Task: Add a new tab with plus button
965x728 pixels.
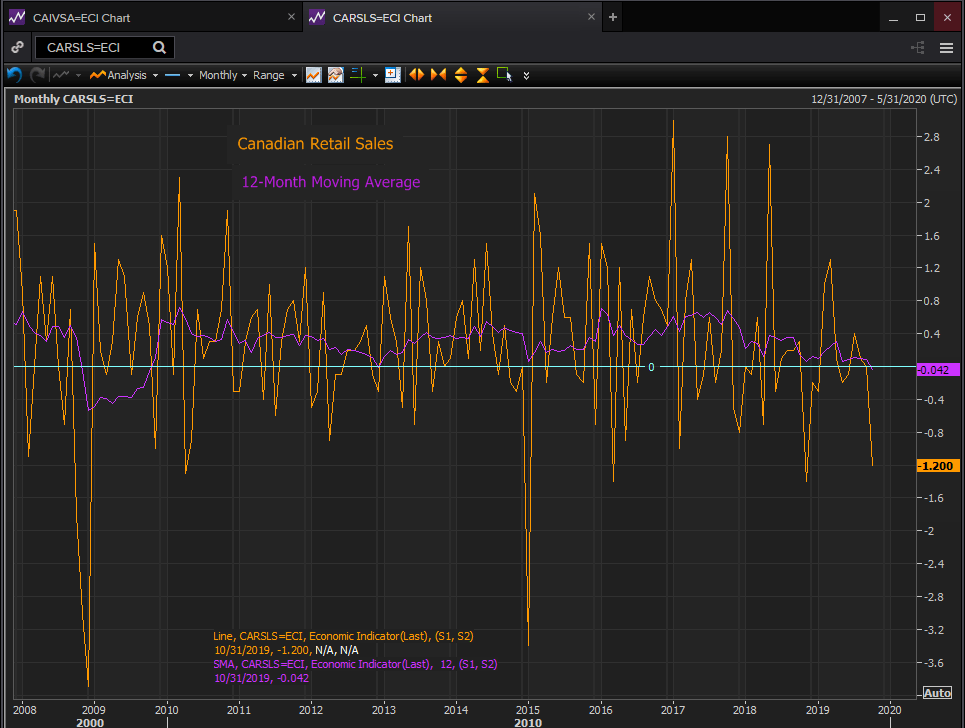Action: 612,17
